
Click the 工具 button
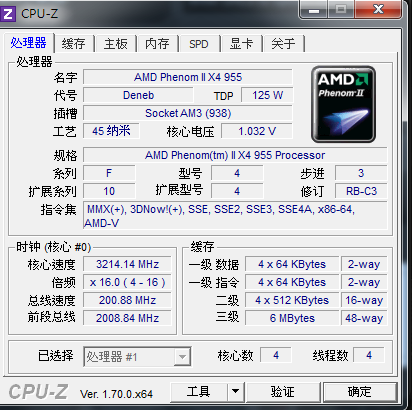click(199, 392)
